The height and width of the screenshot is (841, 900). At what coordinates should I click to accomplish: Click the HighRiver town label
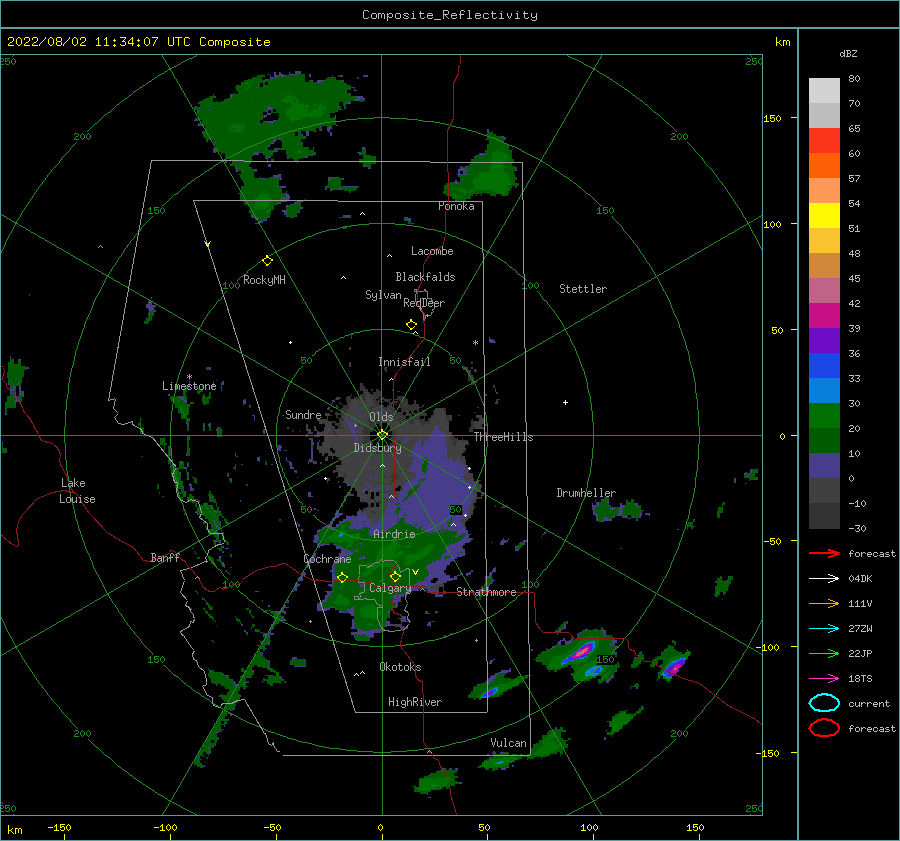(x=415, y=702)
